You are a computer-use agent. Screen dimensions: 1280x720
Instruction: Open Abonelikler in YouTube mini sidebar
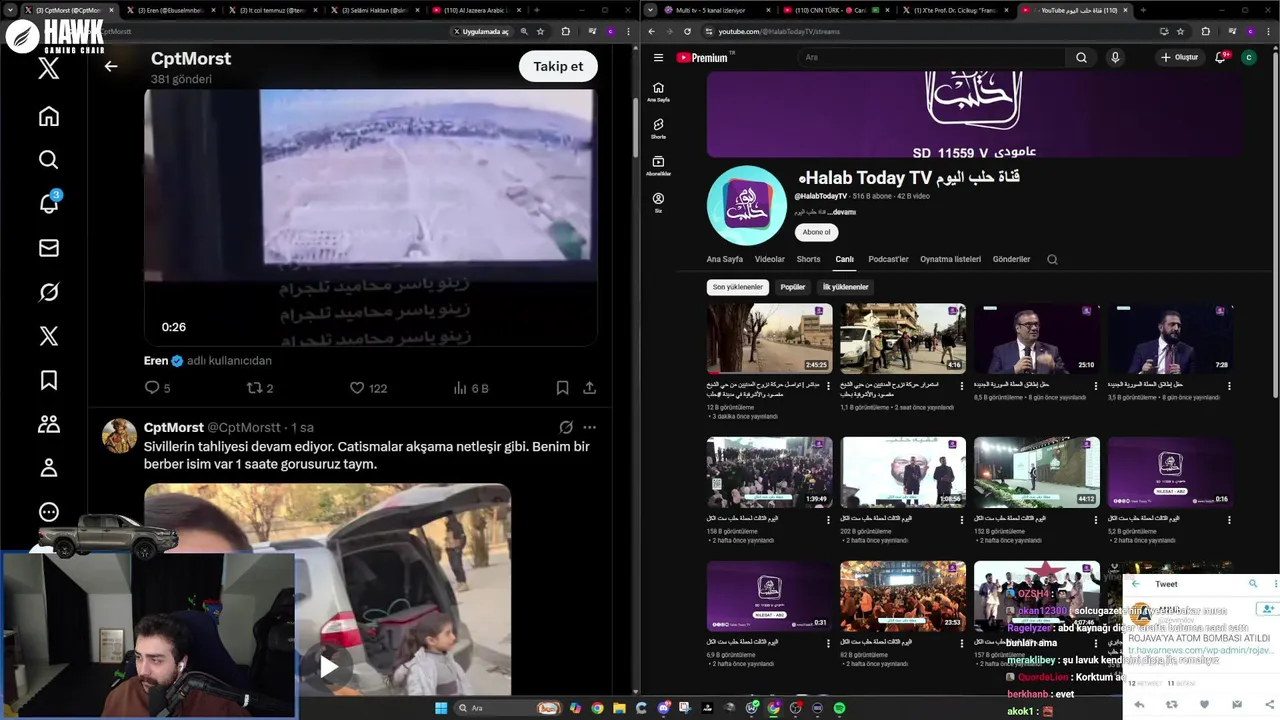click(x=658, y=166)
